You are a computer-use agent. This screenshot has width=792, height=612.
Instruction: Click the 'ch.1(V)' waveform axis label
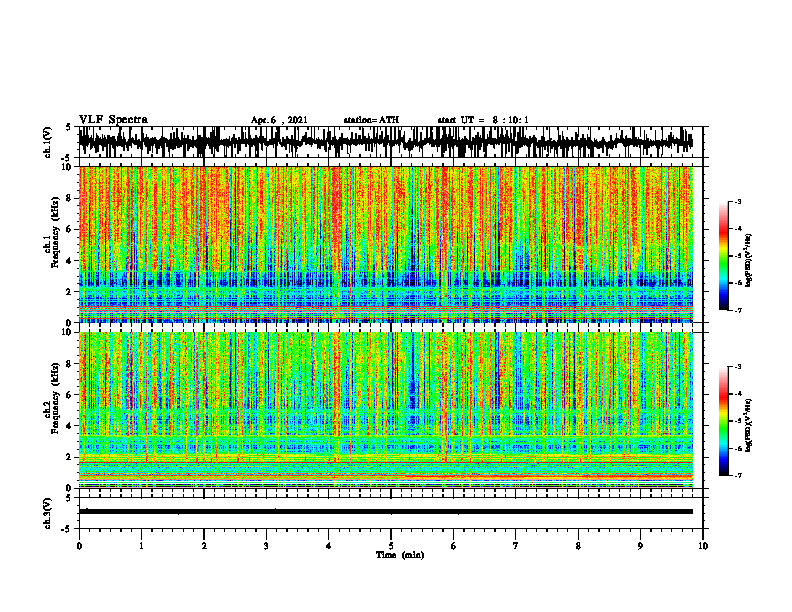tap(48, 142)
